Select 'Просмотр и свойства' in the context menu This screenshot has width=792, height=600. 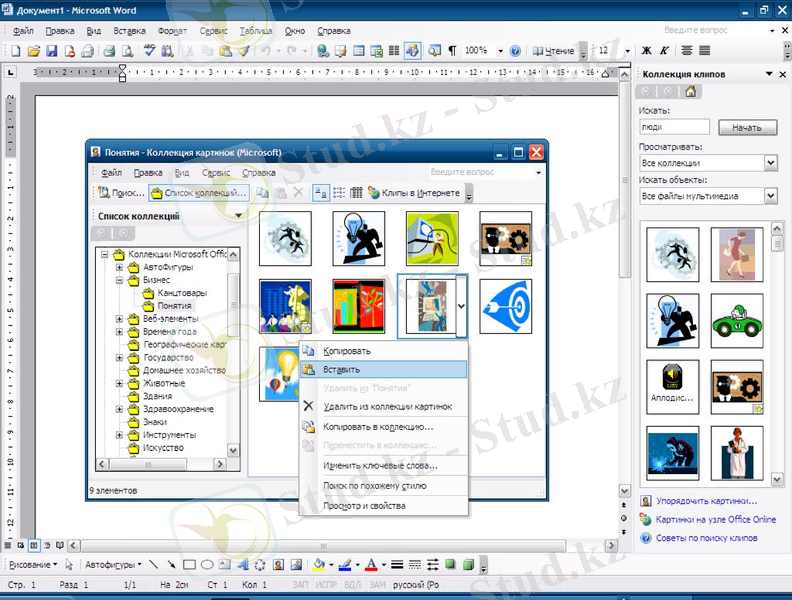364,505
